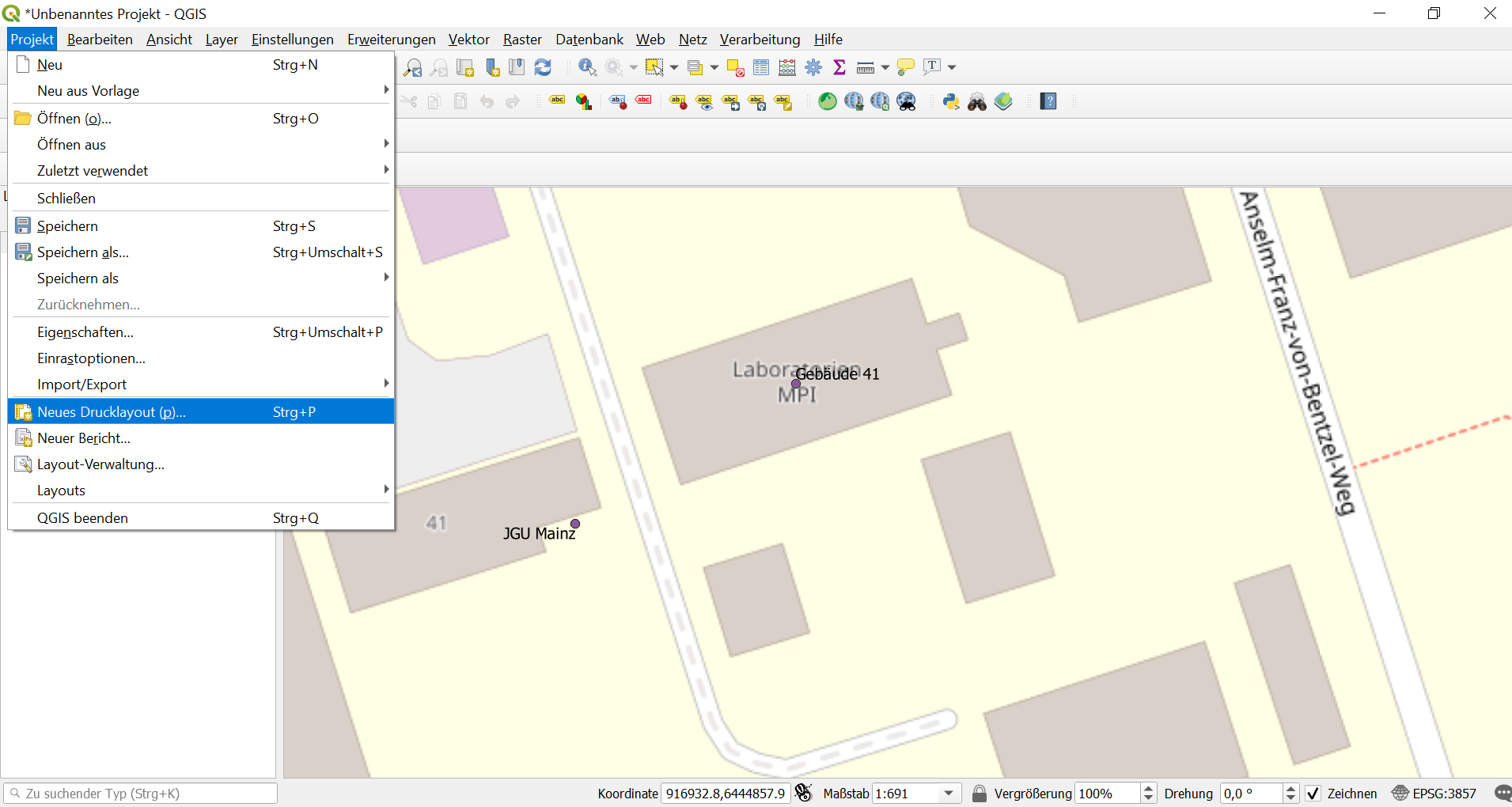Open the Processing Toolbox gear icon
The width and height of the screenshot is (1512, 807).
[813, 68]
